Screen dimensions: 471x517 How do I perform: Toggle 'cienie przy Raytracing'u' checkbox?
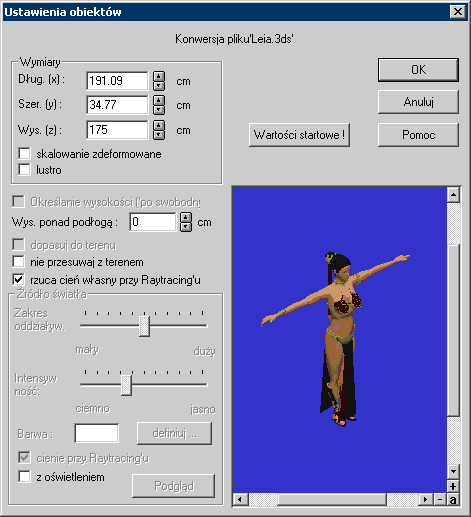[24, 458]
